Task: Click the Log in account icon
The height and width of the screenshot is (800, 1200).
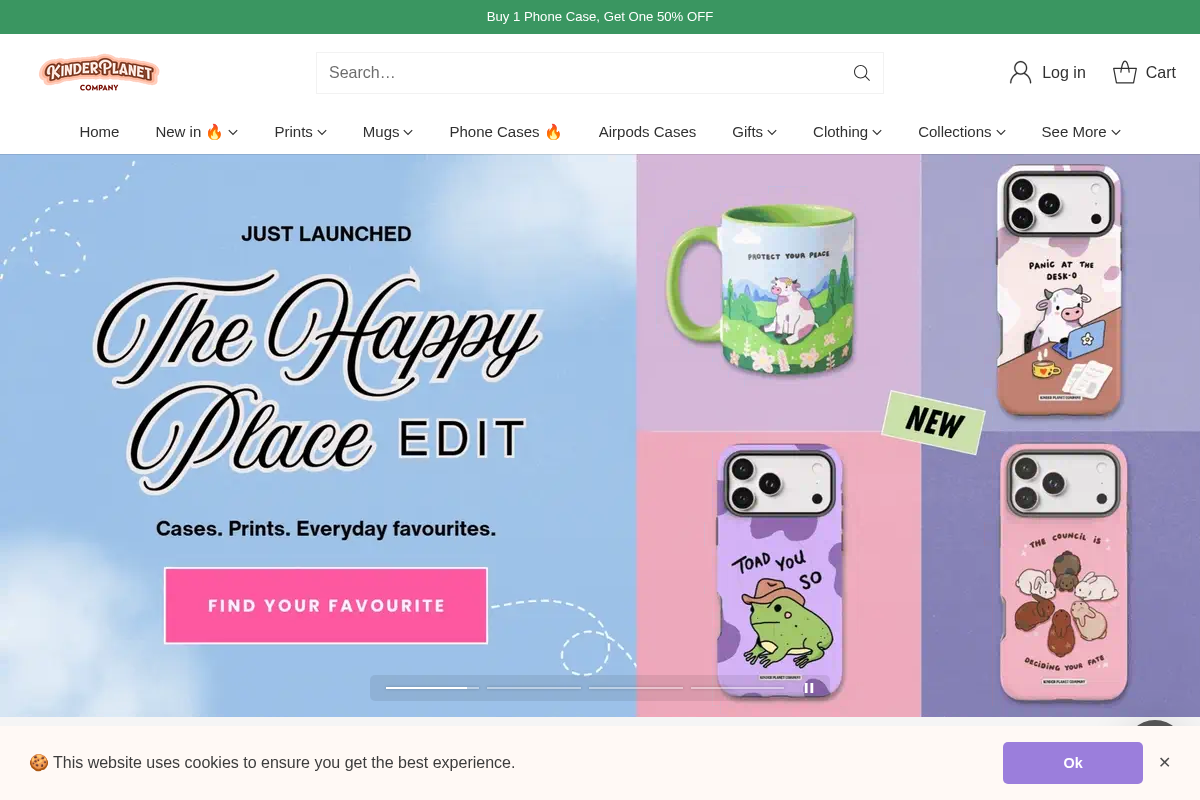Action: pyautogui.click(x=1020, y=72)
